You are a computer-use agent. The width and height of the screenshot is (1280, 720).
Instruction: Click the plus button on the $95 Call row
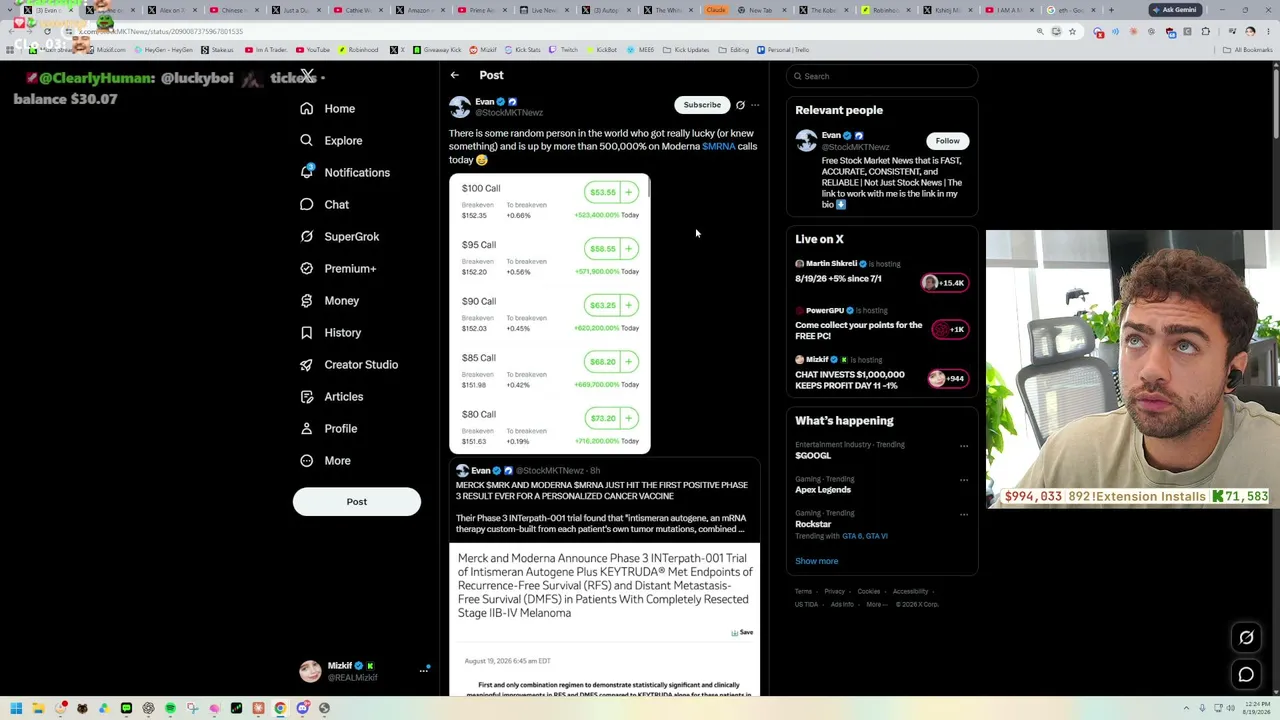[629, 249]
